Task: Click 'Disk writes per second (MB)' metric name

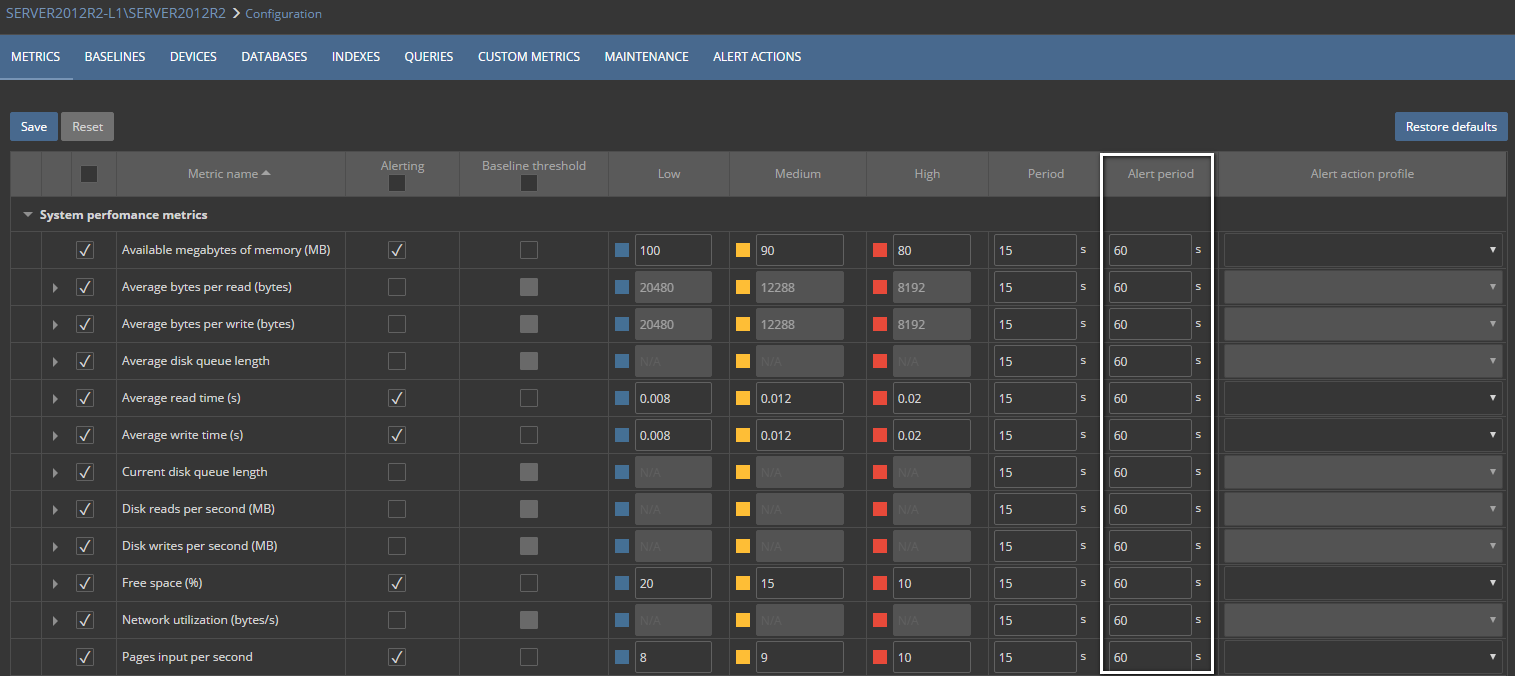Action: [199, 546]
